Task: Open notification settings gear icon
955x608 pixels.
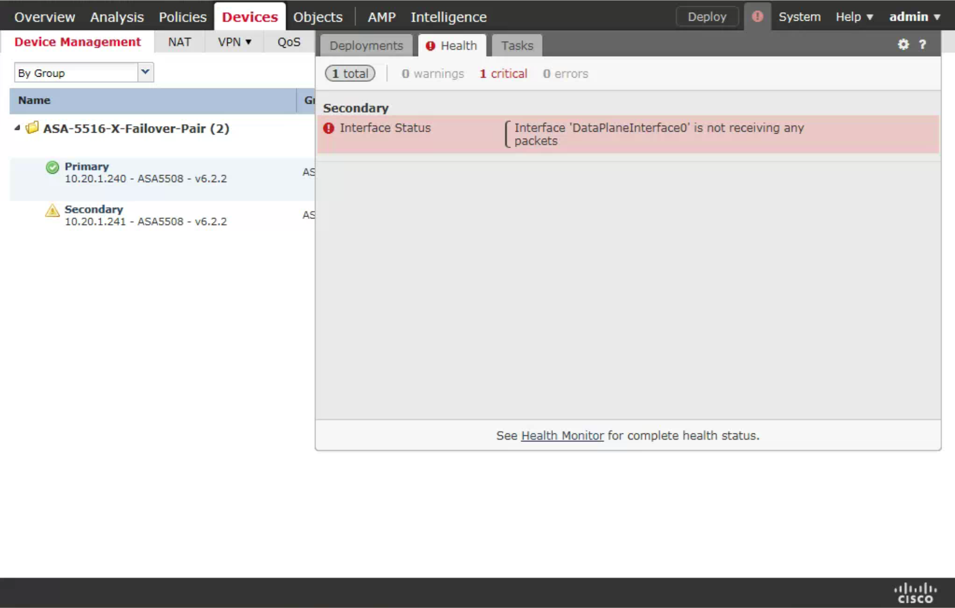Action: click(903, 44)
